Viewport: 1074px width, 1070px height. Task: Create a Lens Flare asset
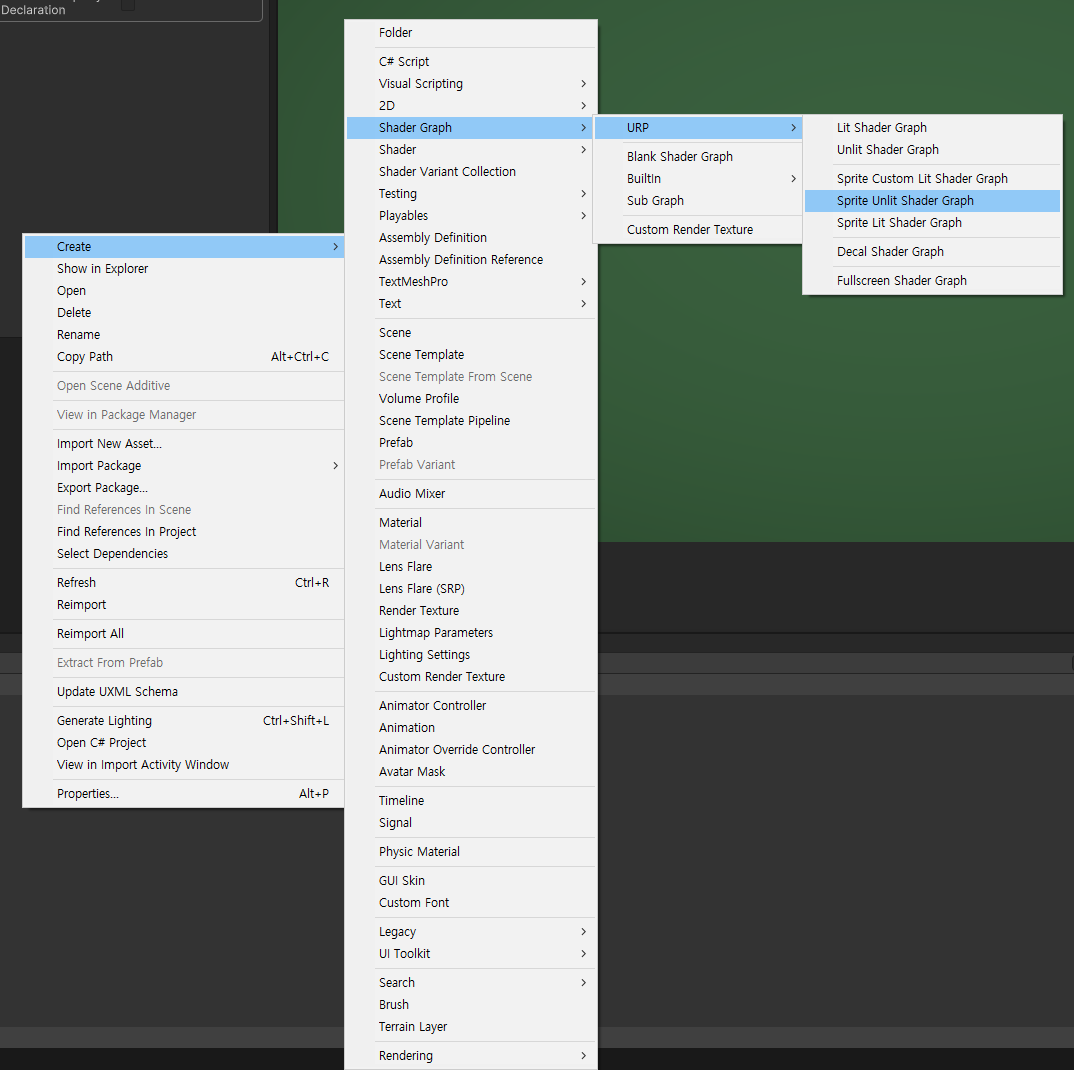point(471,567)
